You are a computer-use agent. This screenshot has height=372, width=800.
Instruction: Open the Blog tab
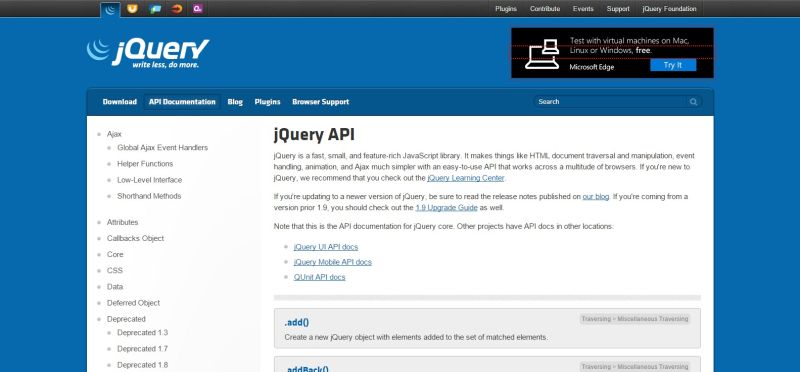(x=235, y=102)
